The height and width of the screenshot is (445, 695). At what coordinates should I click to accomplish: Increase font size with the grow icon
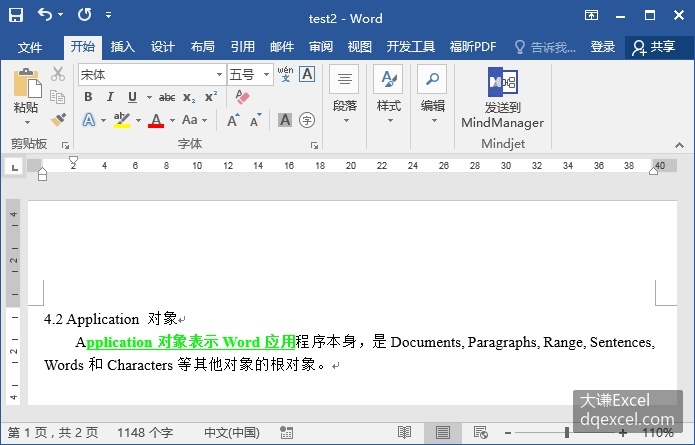(x=233, y=120)
